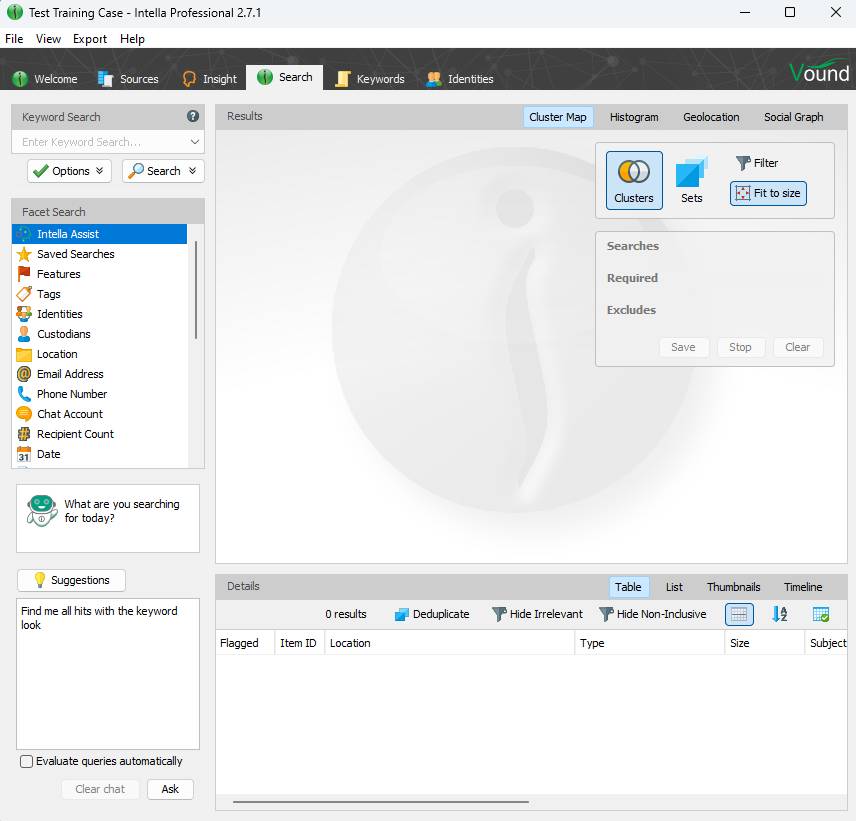Switch Details to List view
Image resolution: width=856 pixels, height=821 pixels.
pyautogui.click(x=674, y=587)
